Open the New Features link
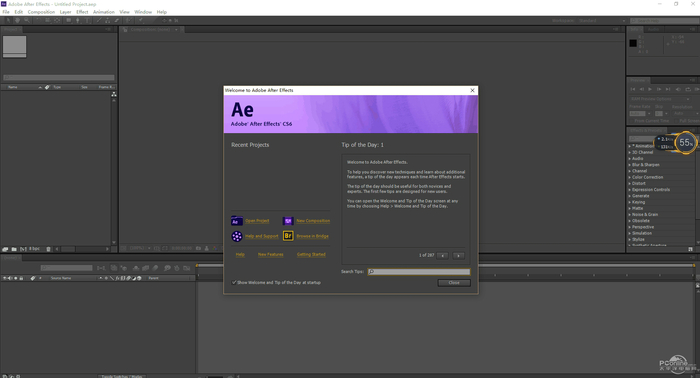 (x=271, y=254)
